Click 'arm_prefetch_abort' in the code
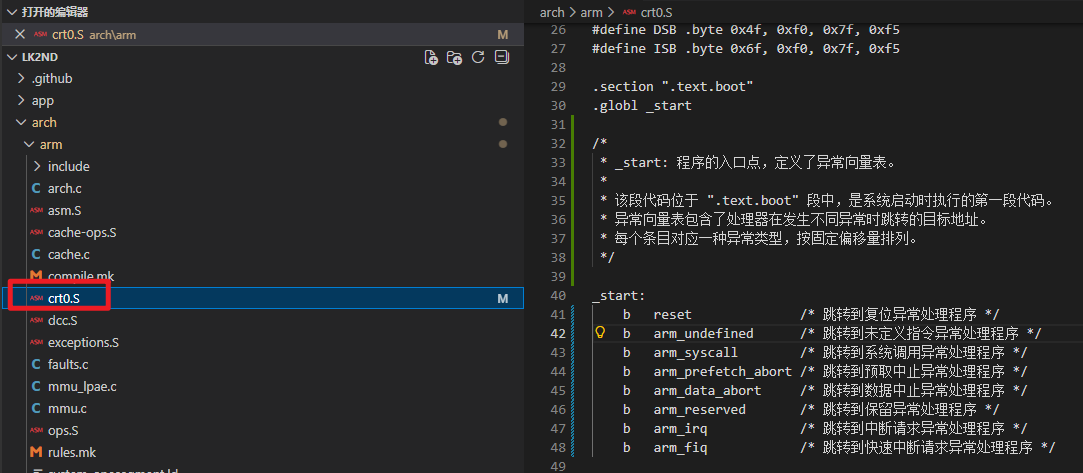Image resolution: width=1083 pixels, height=473 pixels. tap(722, 371)
